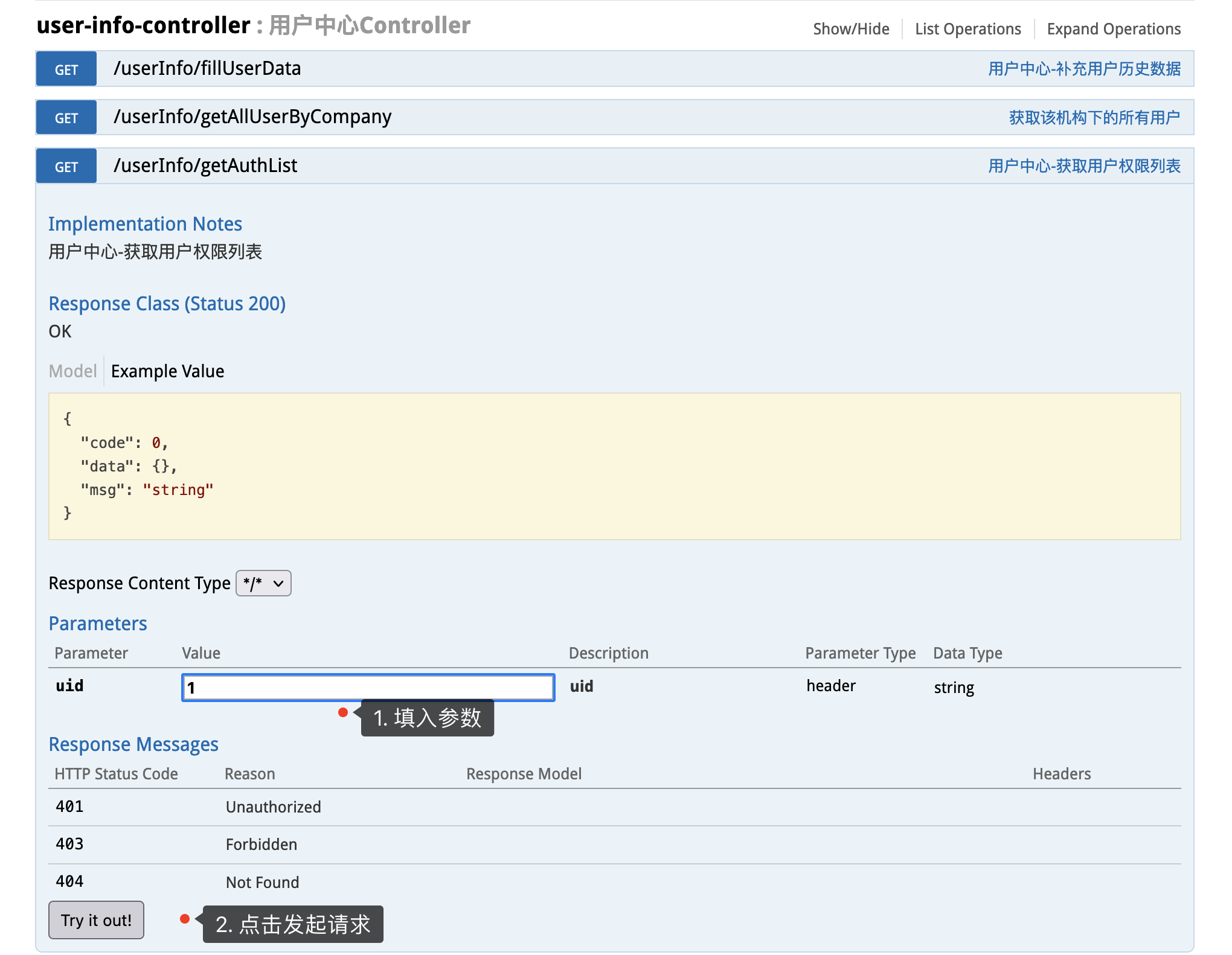Switch to the Model tab

tap(72, 371)
